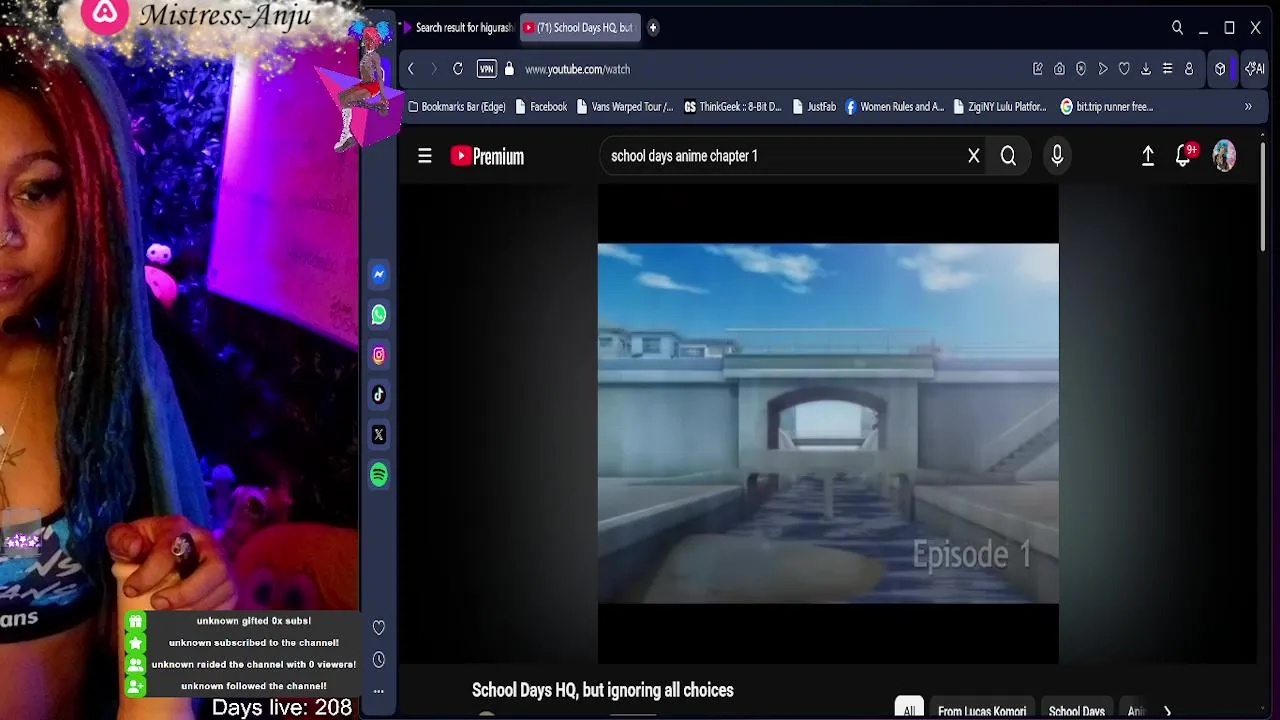Screen dimensions: 1280x720
Task: Open the easy setup sliders icon
Action: pyautogui.click(x=1167, y=69)
